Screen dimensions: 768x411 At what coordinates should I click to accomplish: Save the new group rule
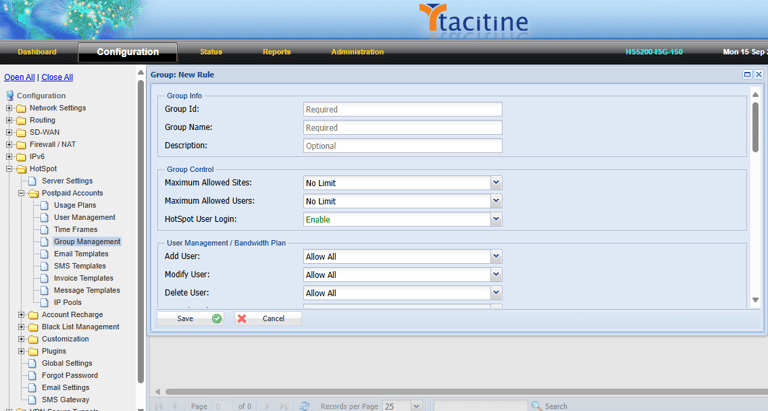(190, 318)
